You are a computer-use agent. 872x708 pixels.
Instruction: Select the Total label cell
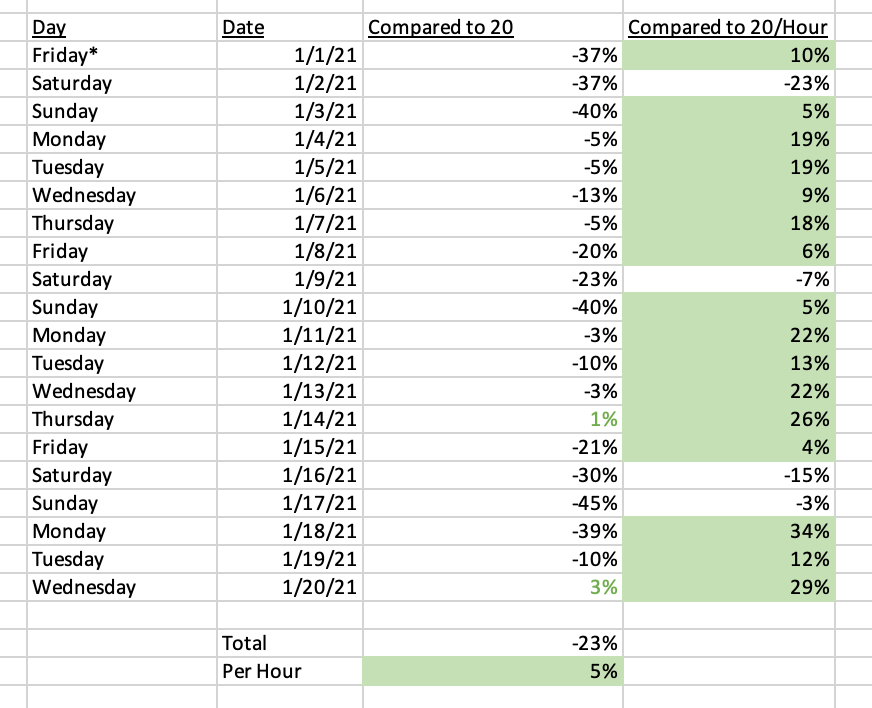pos(290,643)
